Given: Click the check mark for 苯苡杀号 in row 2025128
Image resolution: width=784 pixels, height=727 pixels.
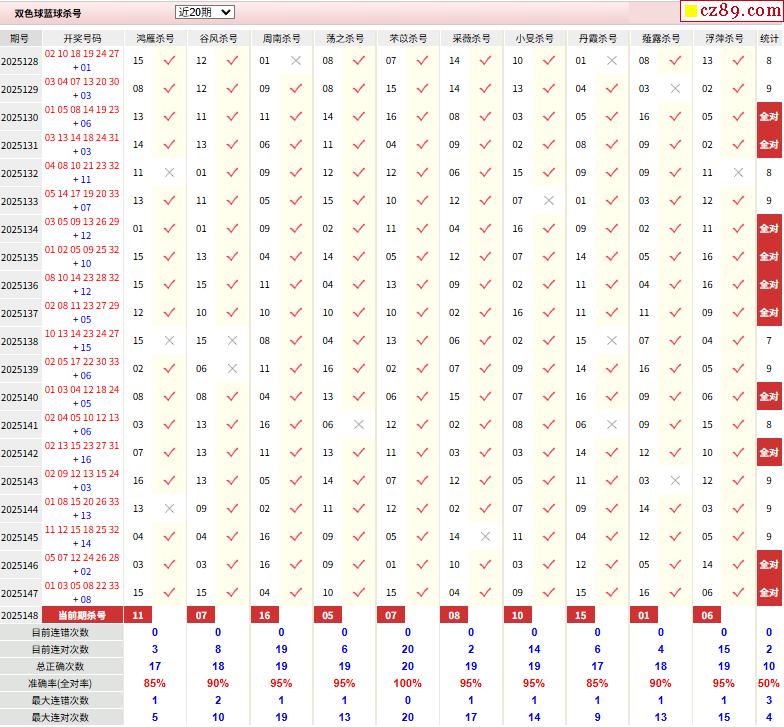Looking at the screenshot, I should tap(422, 61).
